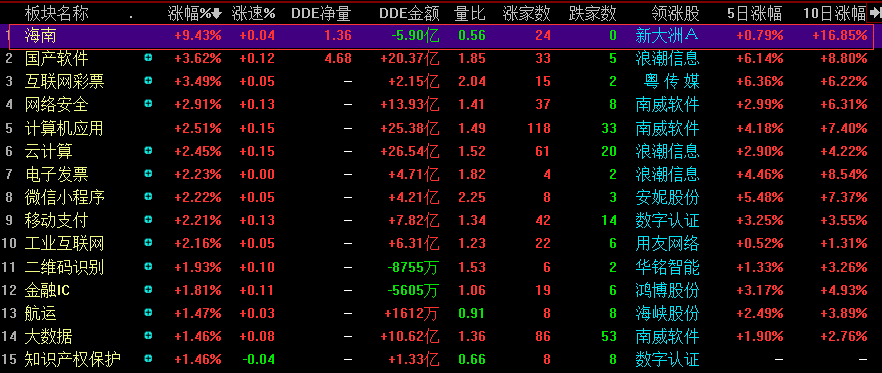Expand the 微信小程序 plus icon
This screenshot has height=373, width=882.
coord(148,197)
